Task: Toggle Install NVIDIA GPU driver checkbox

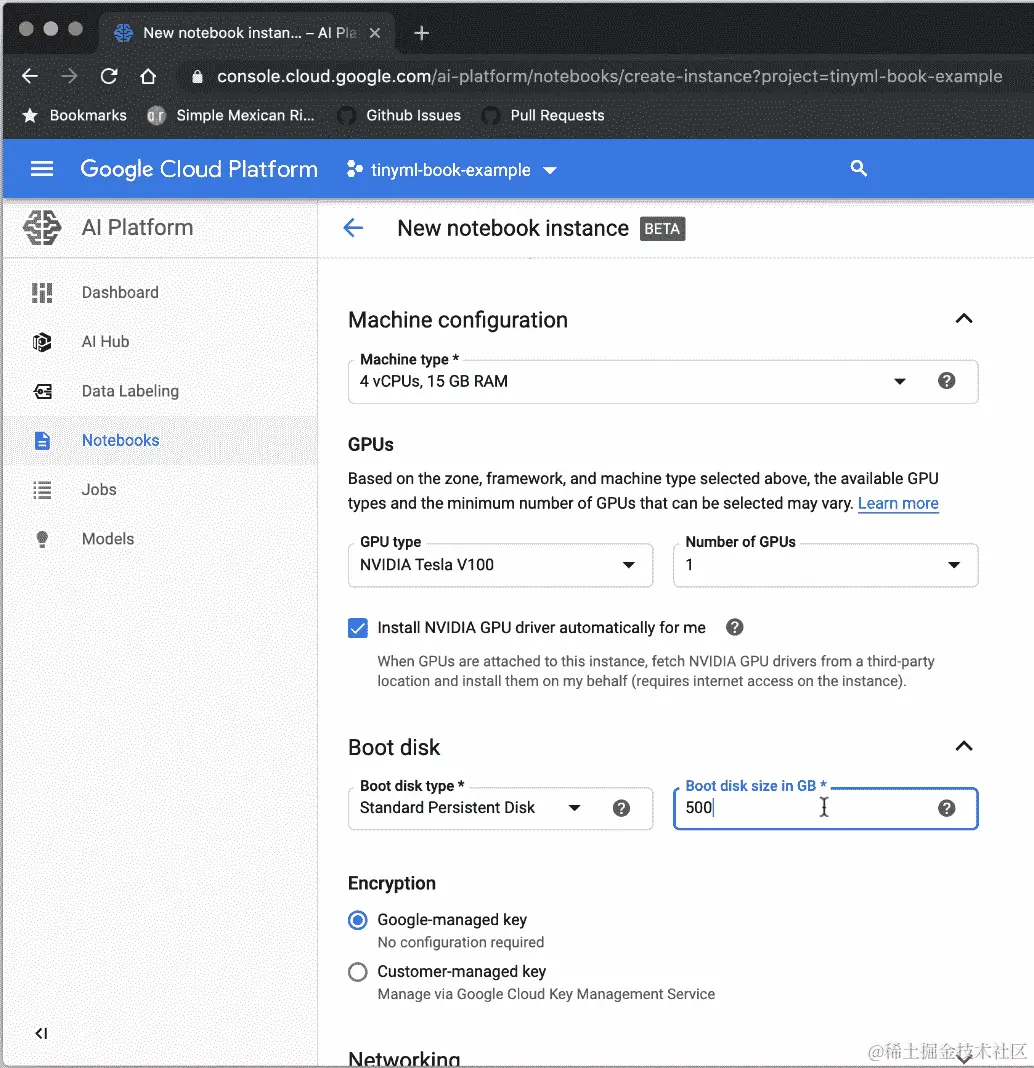Action: (358, 627)
